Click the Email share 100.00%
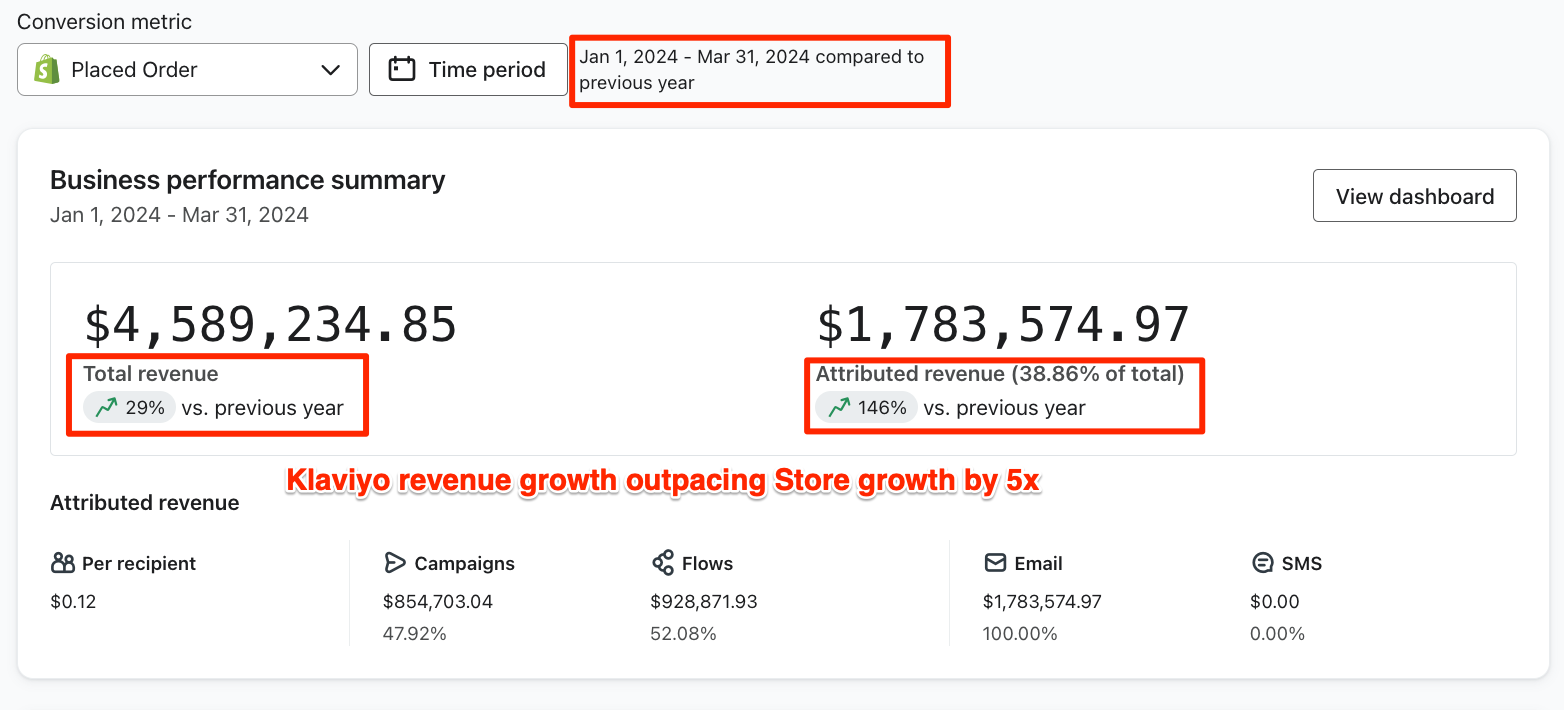 coord(1021,634)
